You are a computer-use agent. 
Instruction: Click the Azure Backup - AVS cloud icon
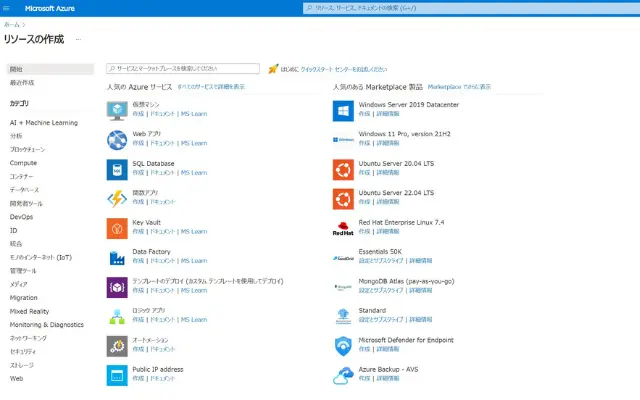(343, 376)
